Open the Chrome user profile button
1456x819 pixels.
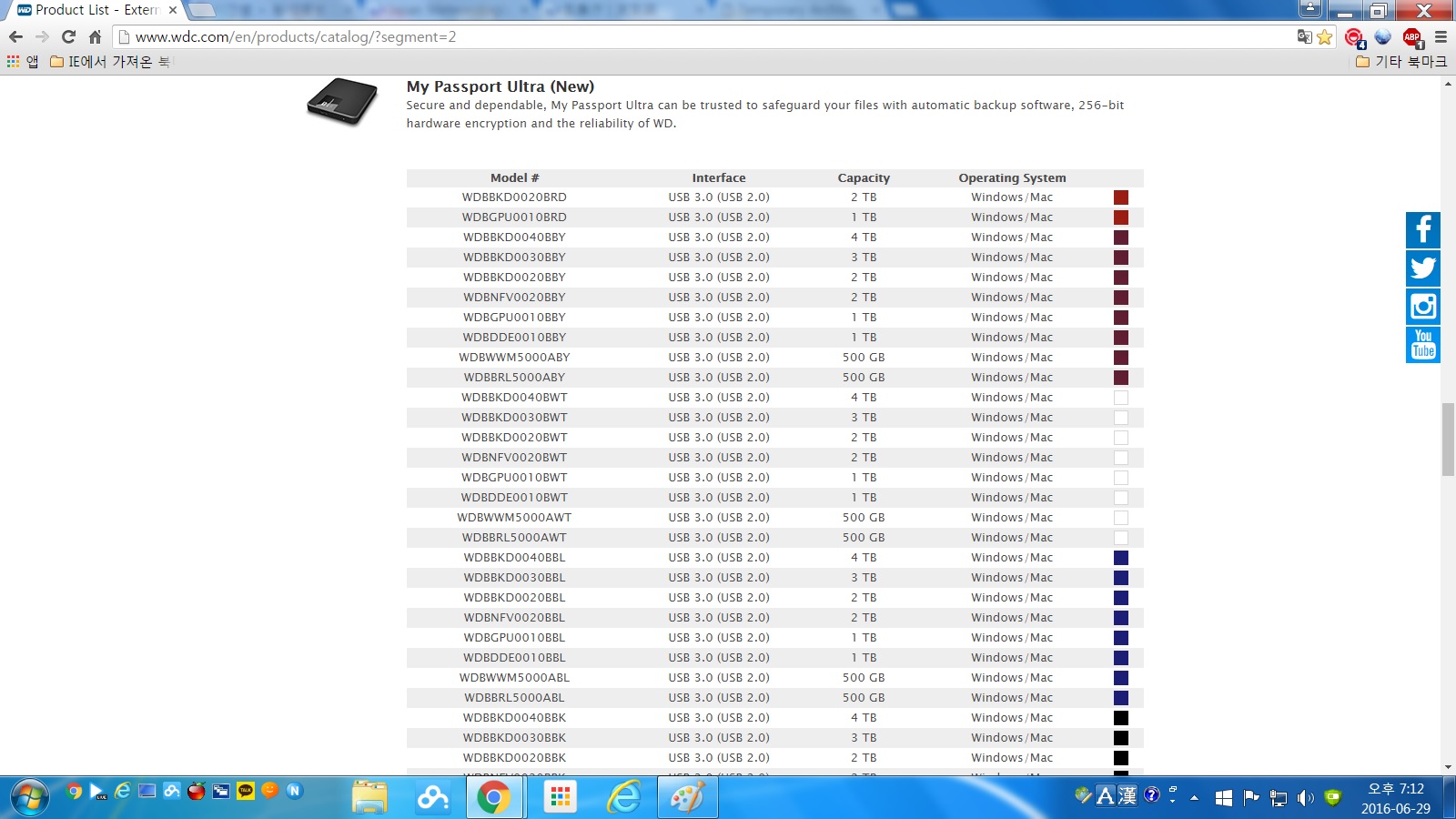pyautogui.click(x=1310, y=9)
